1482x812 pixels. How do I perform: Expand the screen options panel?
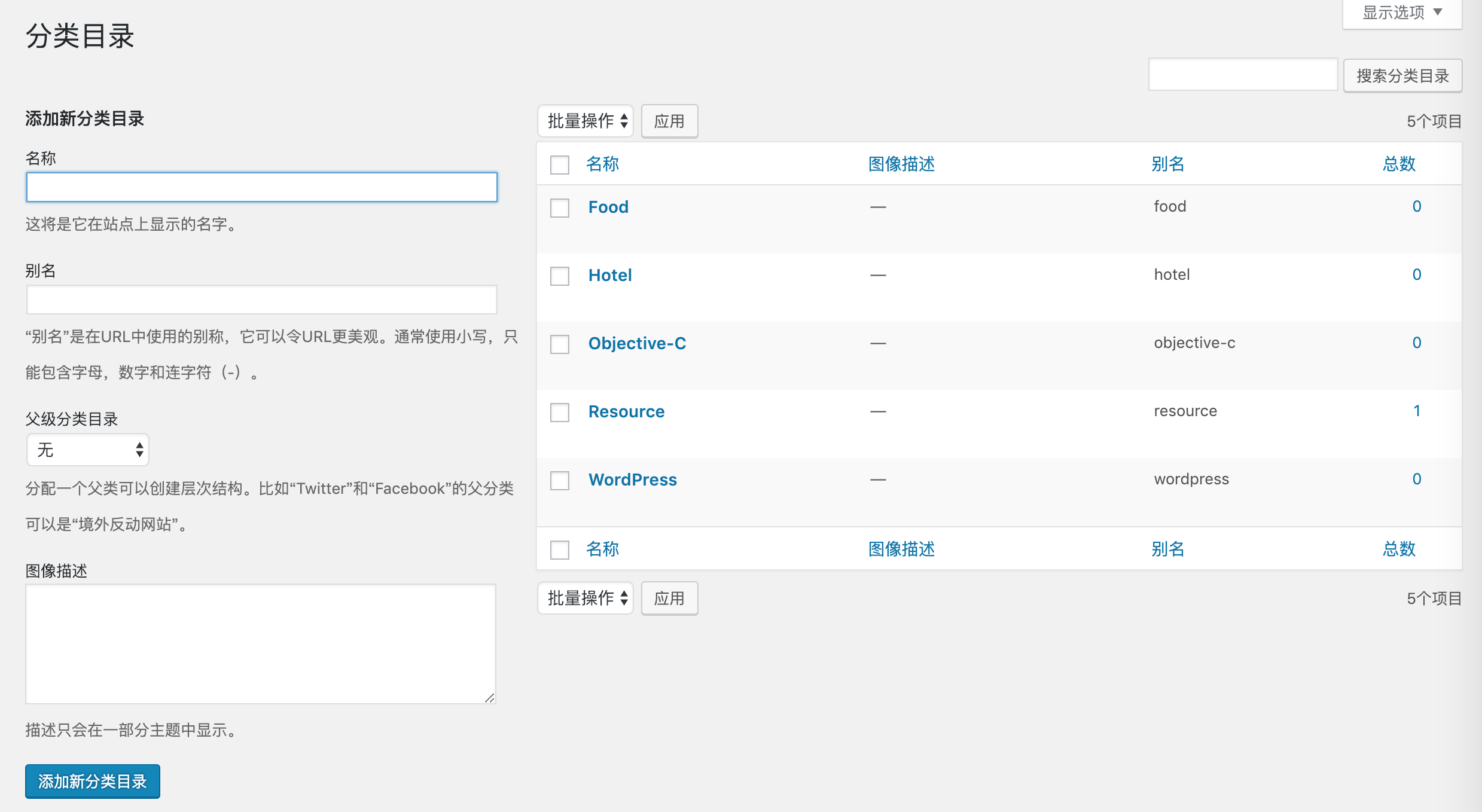[1402, 13]
